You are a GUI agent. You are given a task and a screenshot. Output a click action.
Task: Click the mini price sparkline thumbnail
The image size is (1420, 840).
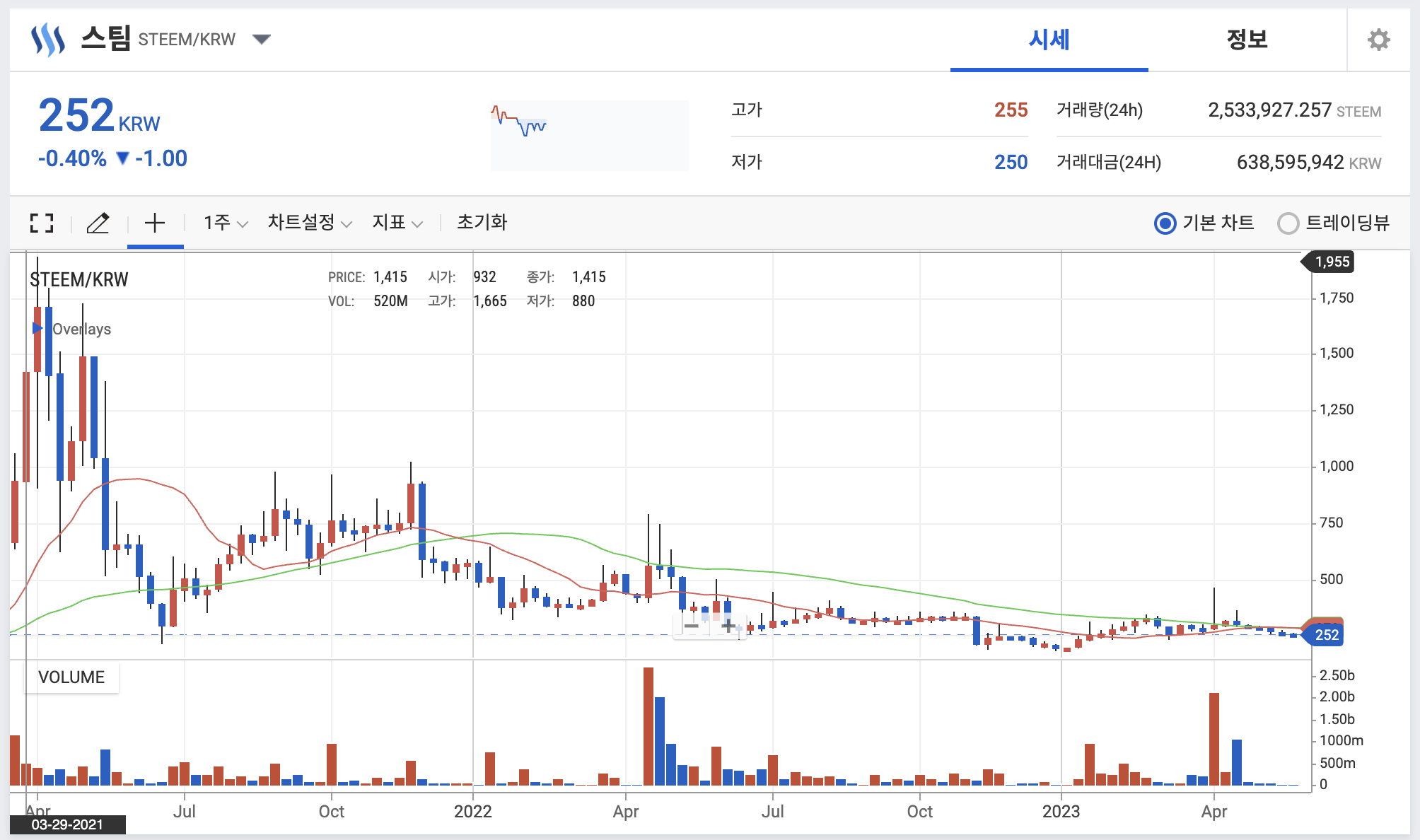click(589, 135)
